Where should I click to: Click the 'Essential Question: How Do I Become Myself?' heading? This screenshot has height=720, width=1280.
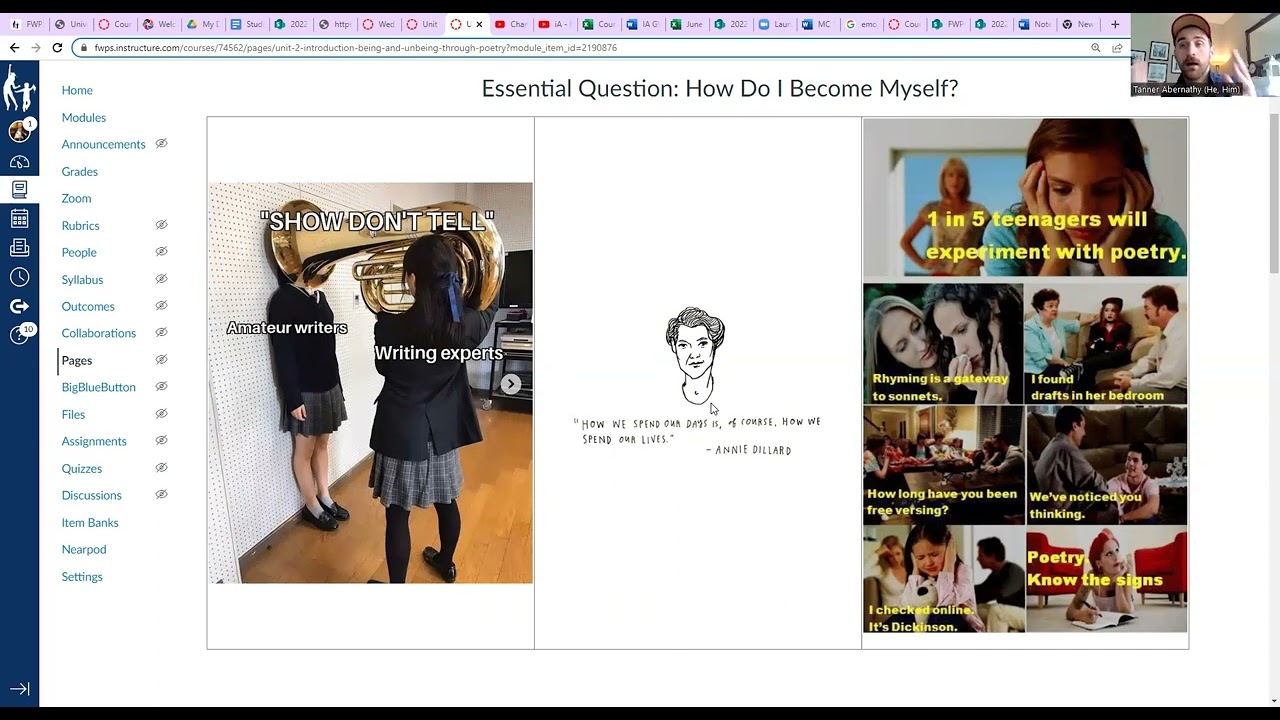(x=720, y=88)
